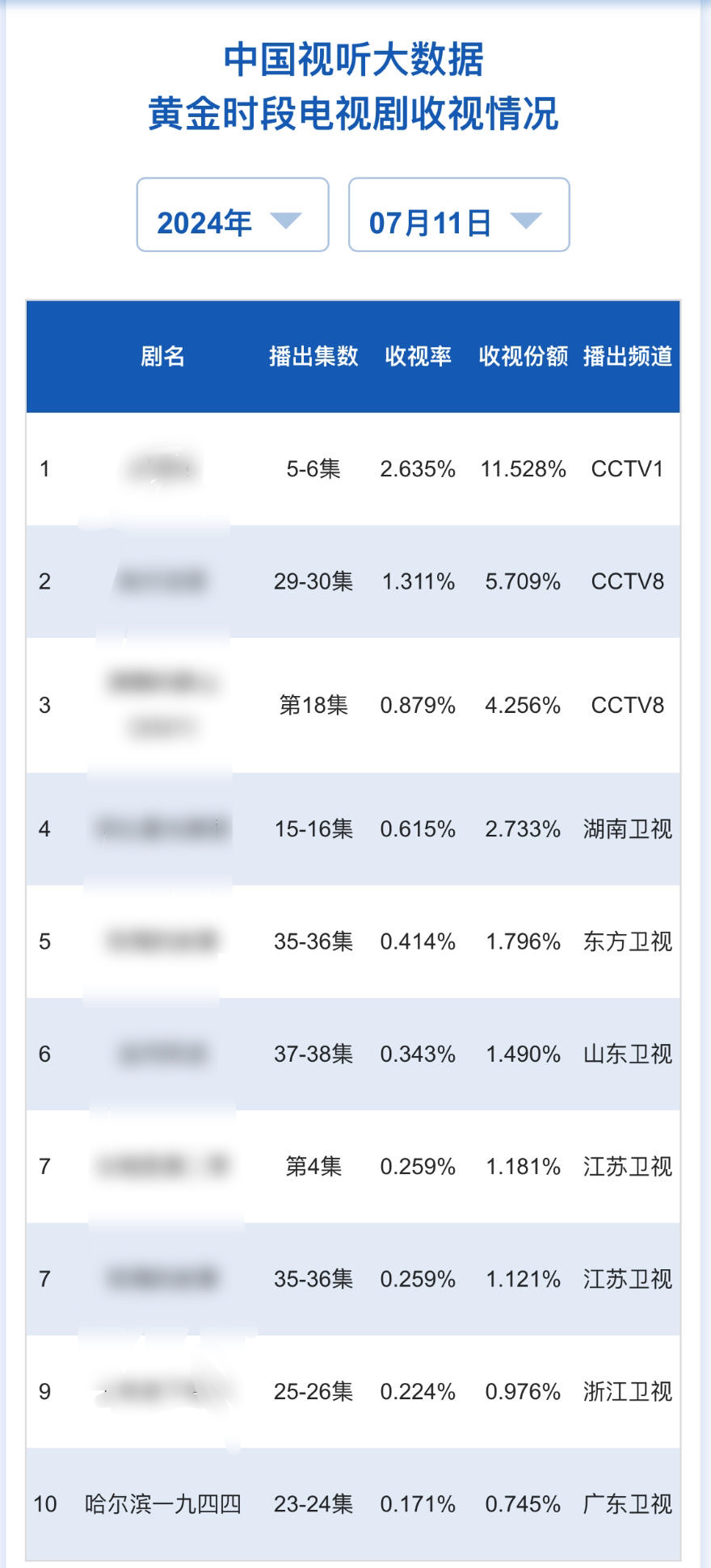Screen dimensions: 711x1568
Task: Select the rank 1 row on CCTV1
Action: (x=353, y=469)
